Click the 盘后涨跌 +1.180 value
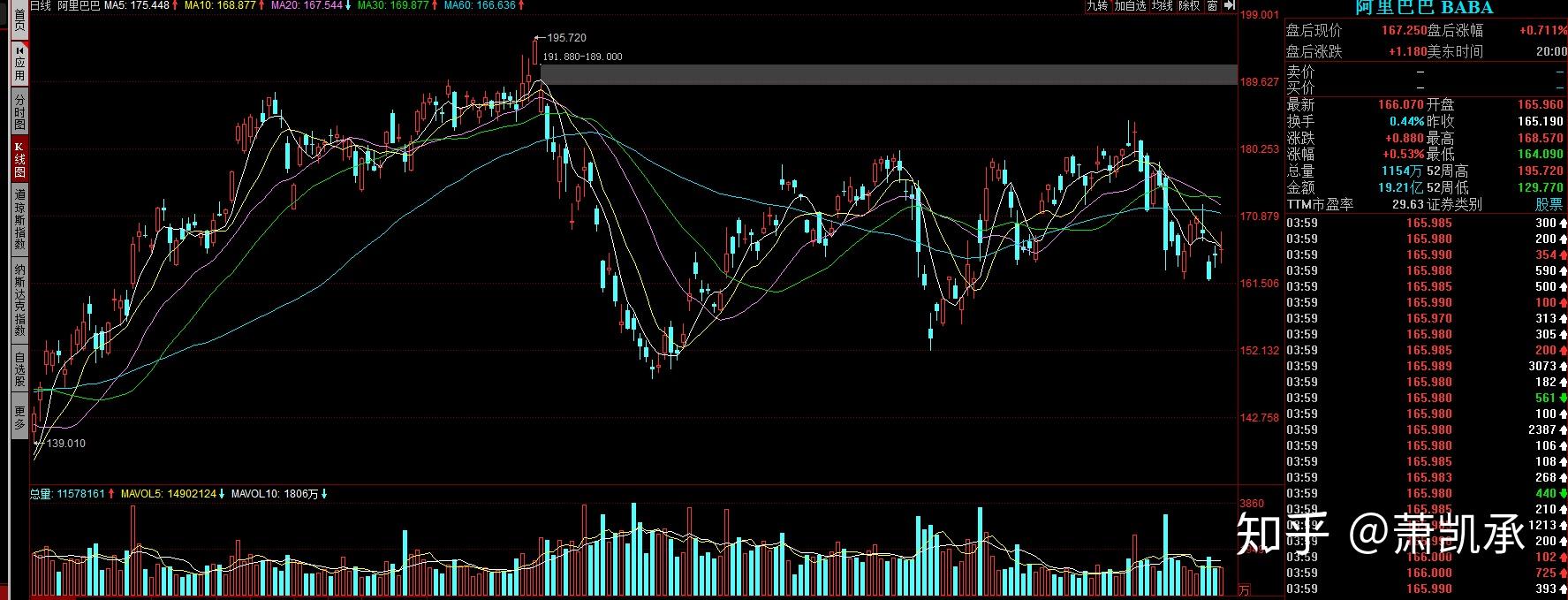Viewport: 1568px width, 600px height. [1407, 52]
